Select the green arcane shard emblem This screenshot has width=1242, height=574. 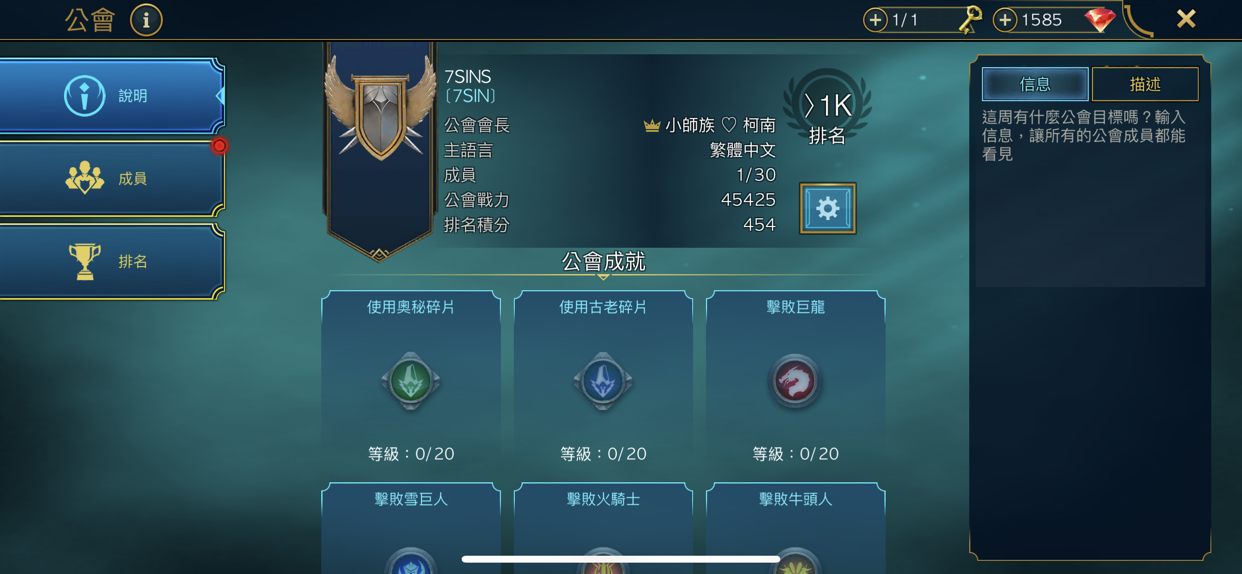click(x=411, y=381)
